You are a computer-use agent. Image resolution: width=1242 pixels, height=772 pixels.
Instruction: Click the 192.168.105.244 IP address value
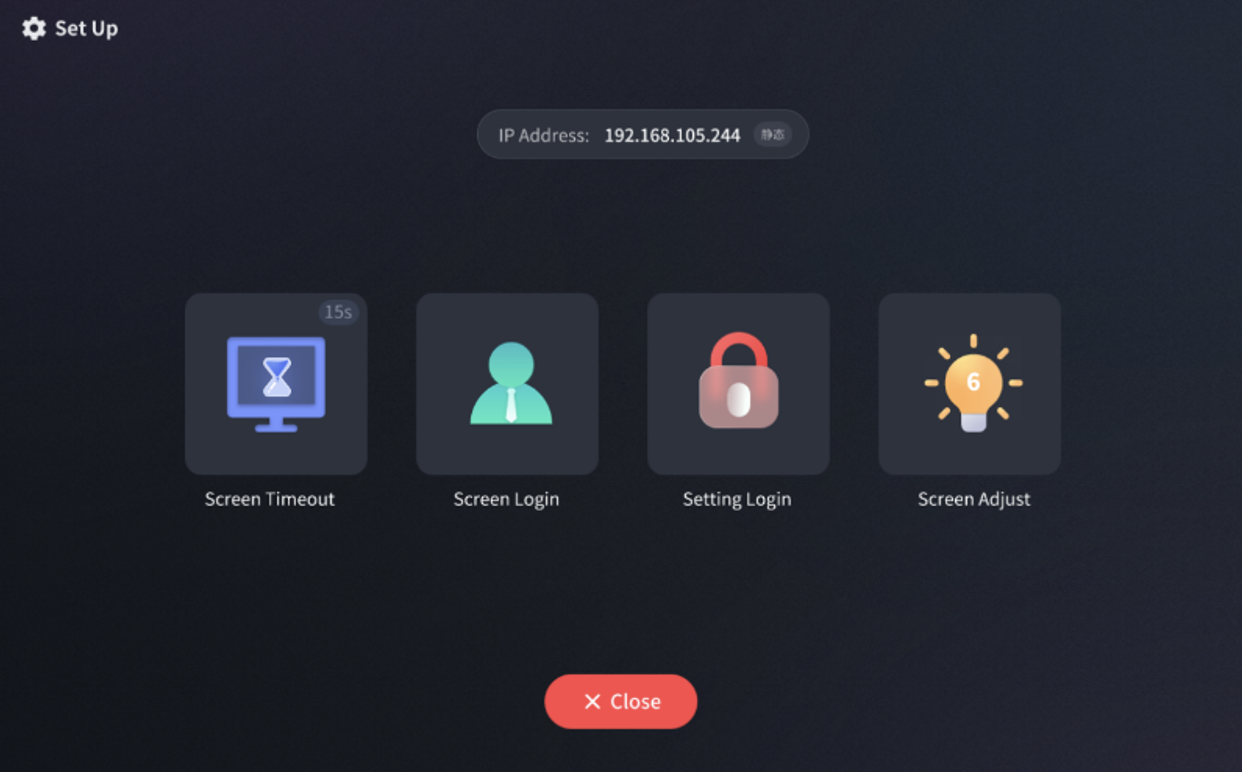(672, 135)
